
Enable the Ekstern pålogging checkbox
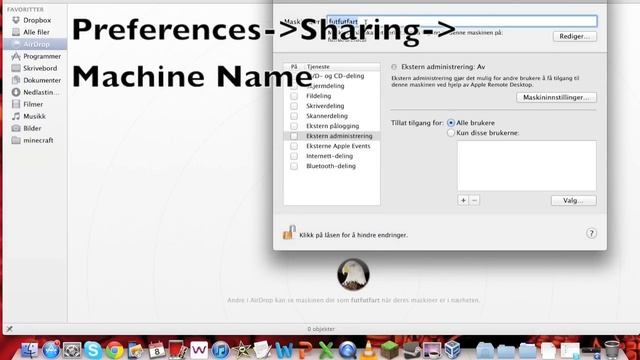pos(294,126)
